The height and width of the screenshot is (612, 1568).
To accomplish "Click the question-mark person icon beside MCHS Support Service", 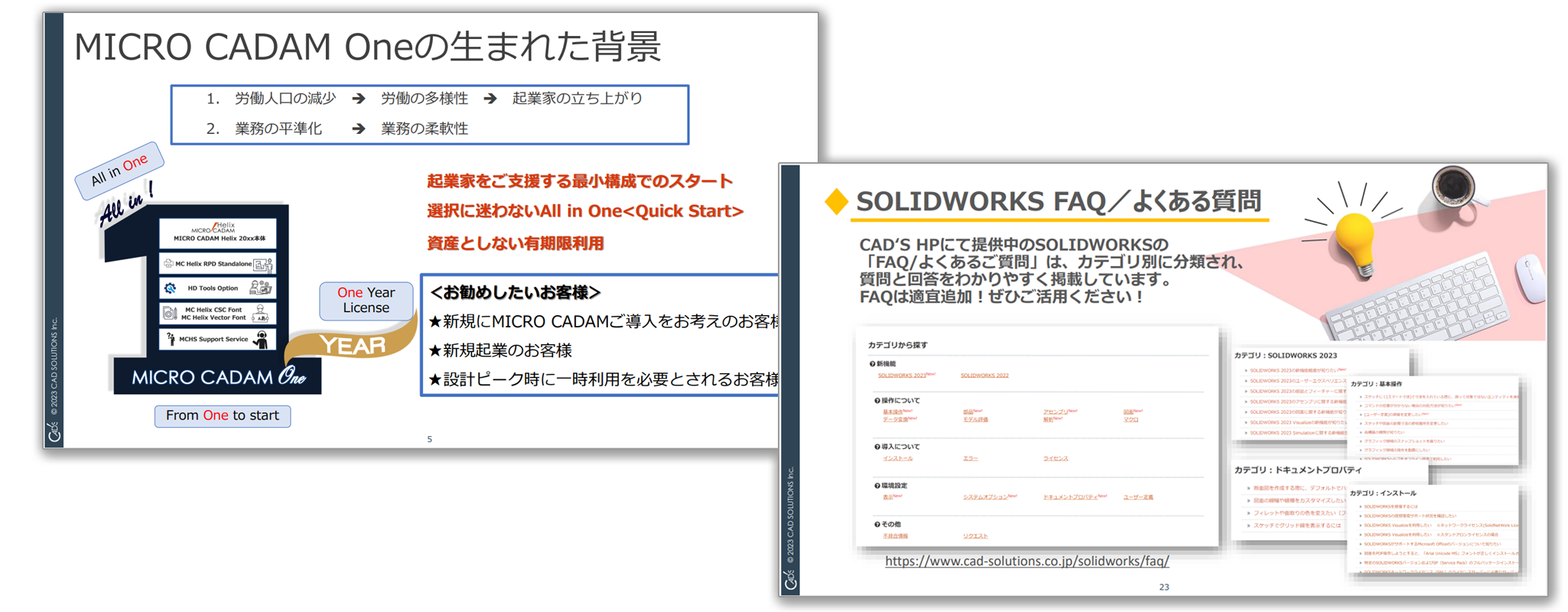I will point(171,339).
